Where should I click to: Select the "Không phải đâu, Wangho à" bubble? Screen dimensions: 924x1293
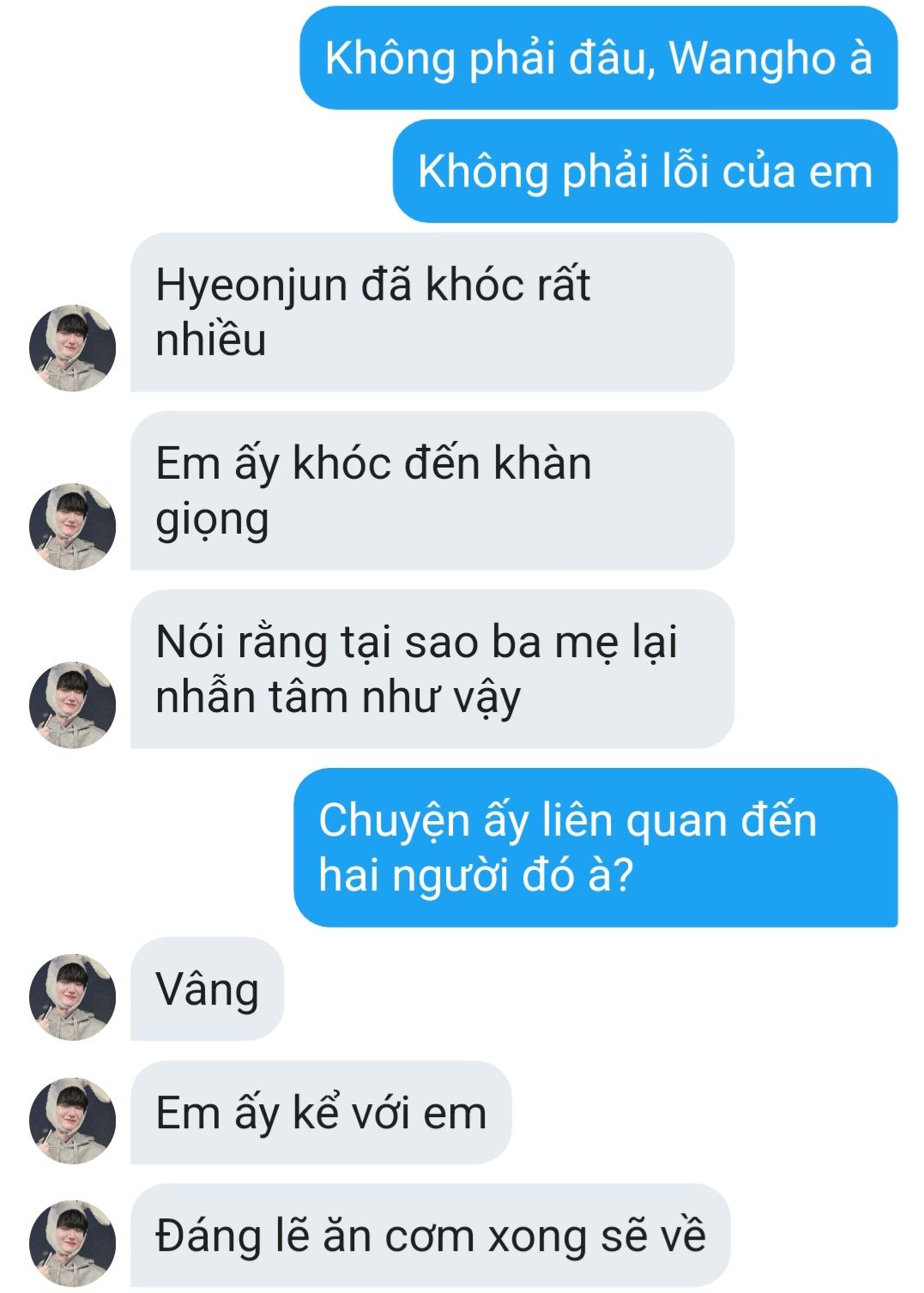(x=598, y=58)
